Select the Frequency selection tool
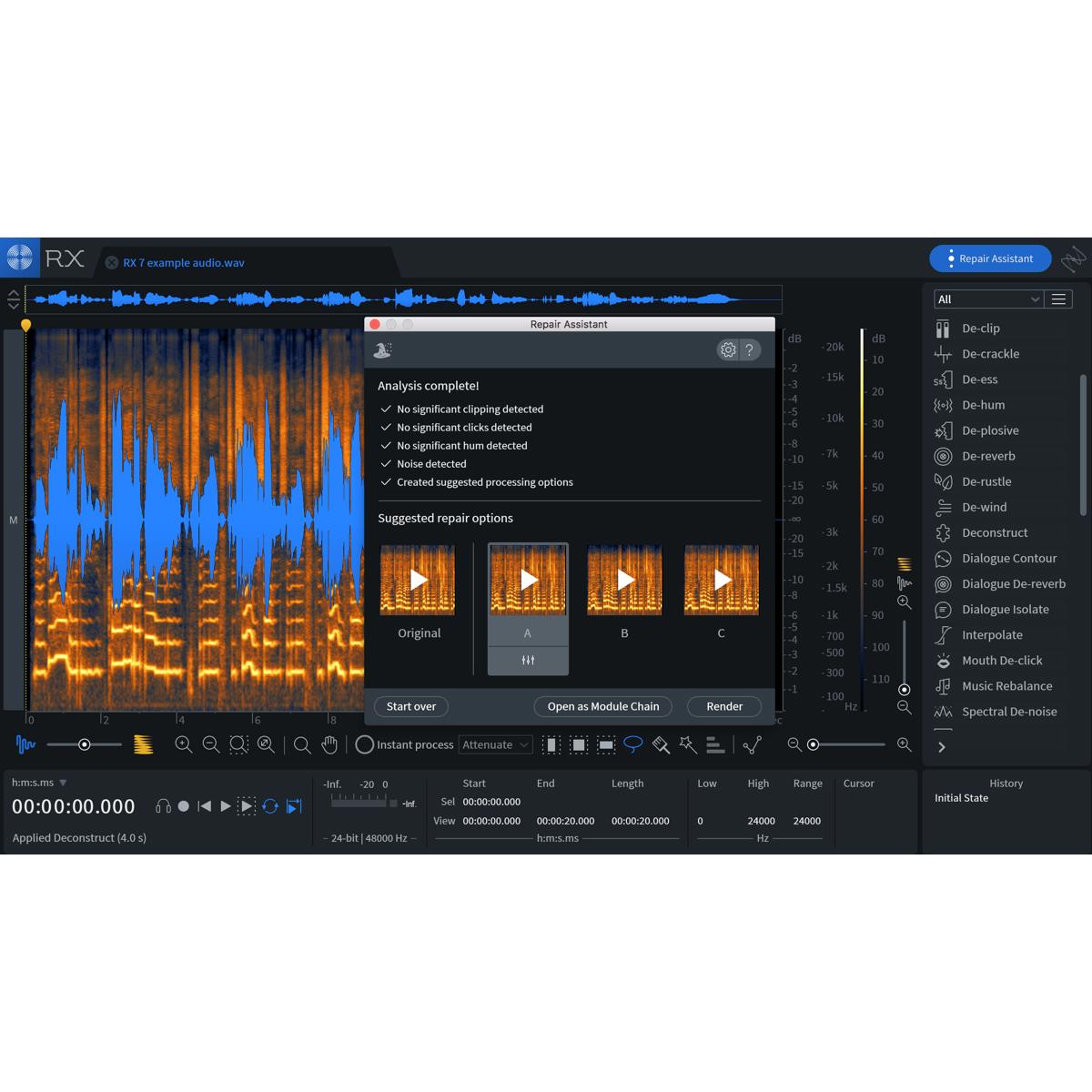The width and height of the screenshot is (1092, 1092). pyautogui.click(x=606, y=744)
